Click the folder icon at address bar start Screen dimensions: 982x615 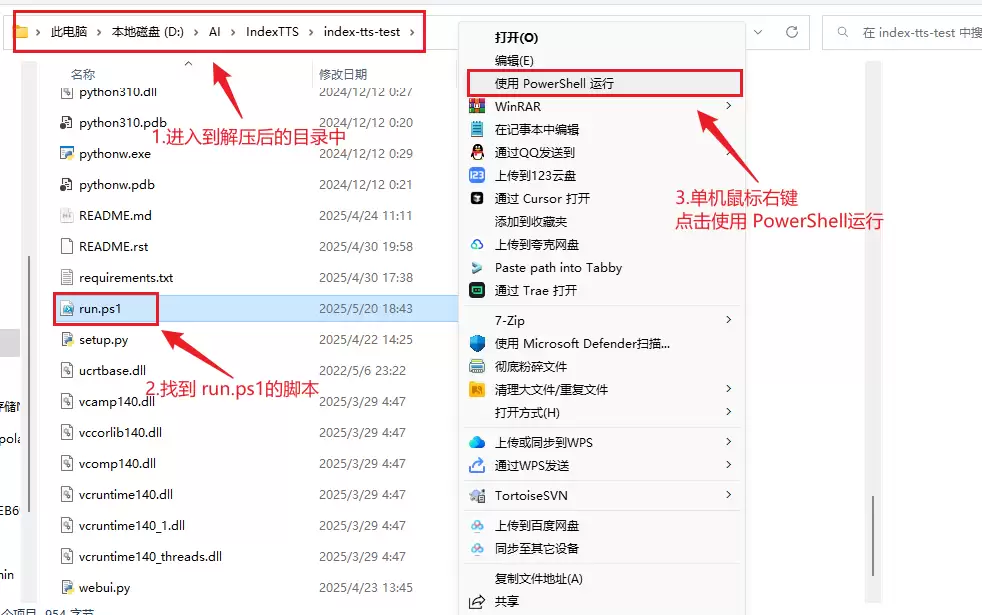[x=21, y=31]
